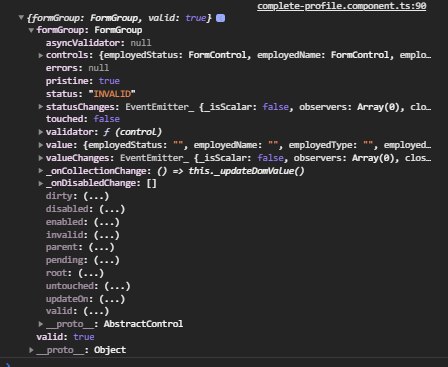Select the touched: false row
This screenshot has width=448, height=367.
(x=83, y=119)
